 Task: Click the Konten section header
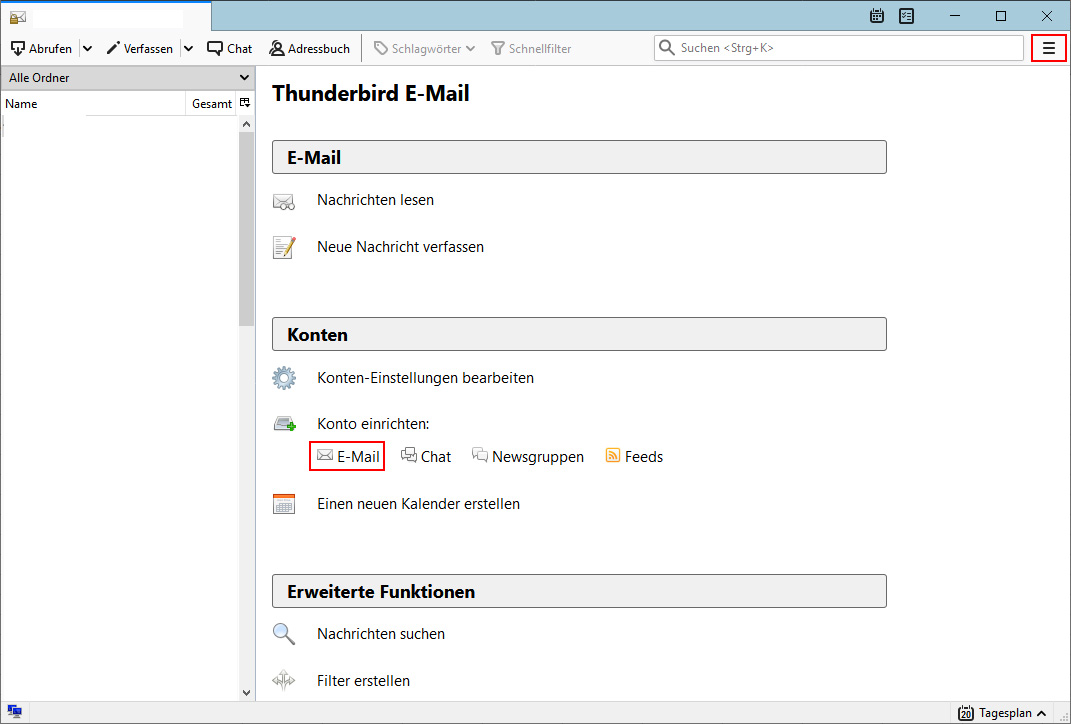(579, 334)
